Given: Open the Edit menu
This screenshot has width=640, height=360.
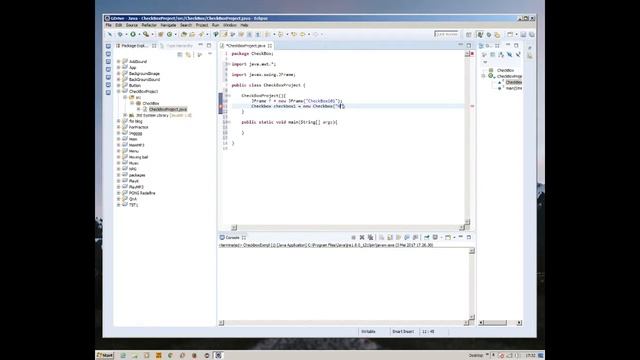Looking at the screenshot, I should coord(119,25).
